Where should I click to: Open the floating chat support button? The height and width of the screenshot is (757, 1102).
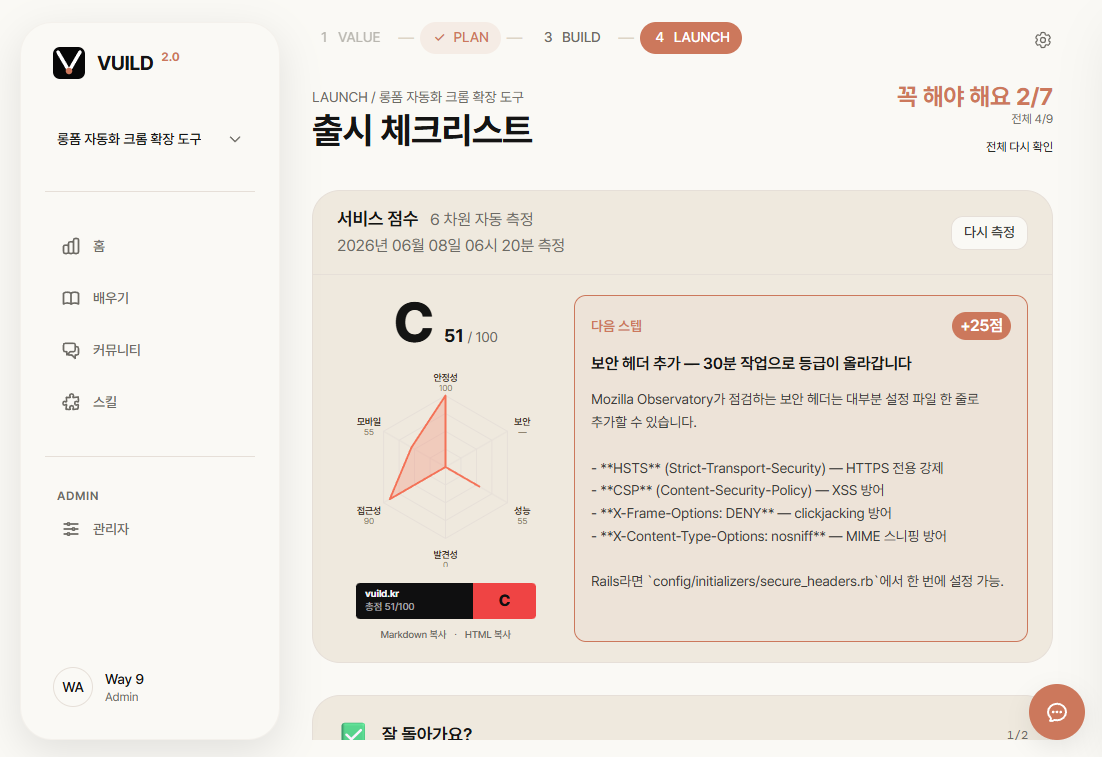tap(1056, 712)
